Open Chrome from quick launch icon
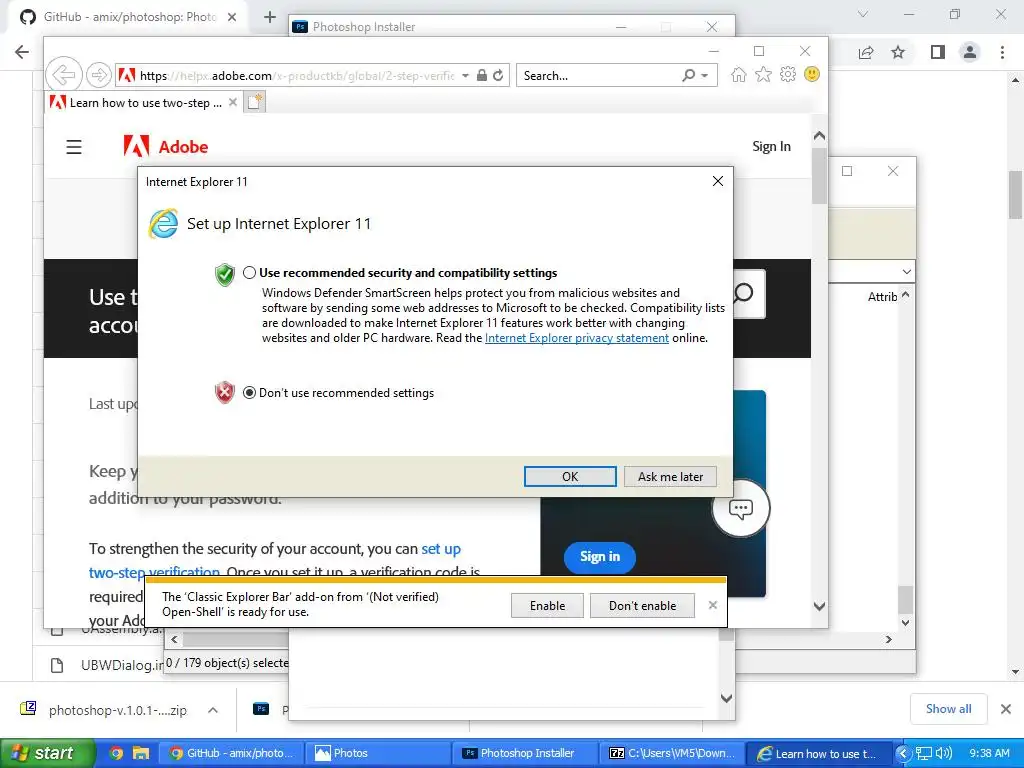Image resolution: width=1024 pixels, height=768 pixels. pos(116,753)
